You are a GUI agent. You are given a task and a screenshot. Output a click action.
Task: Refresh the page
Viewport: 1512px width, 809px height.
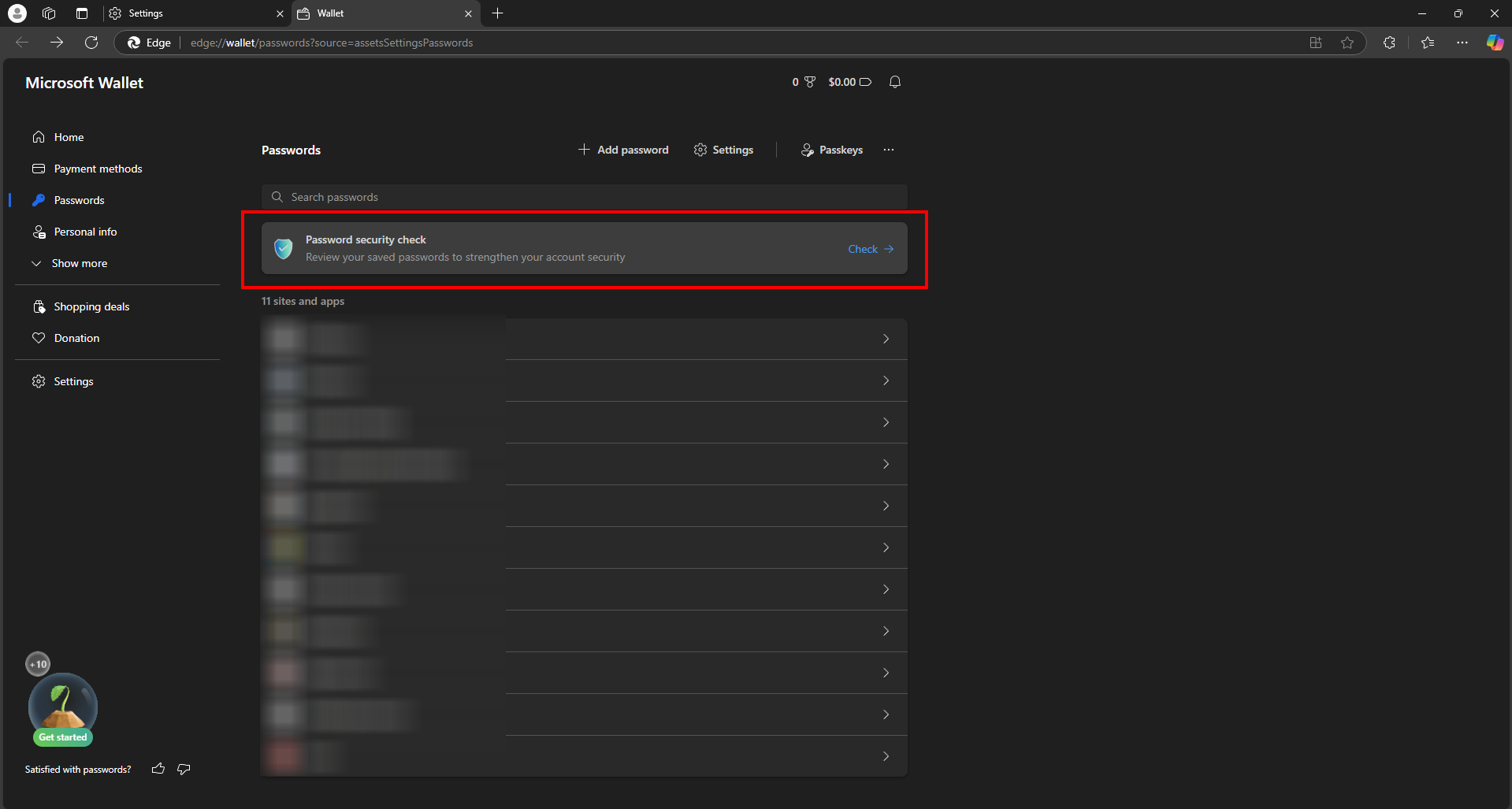click(91, 43)
